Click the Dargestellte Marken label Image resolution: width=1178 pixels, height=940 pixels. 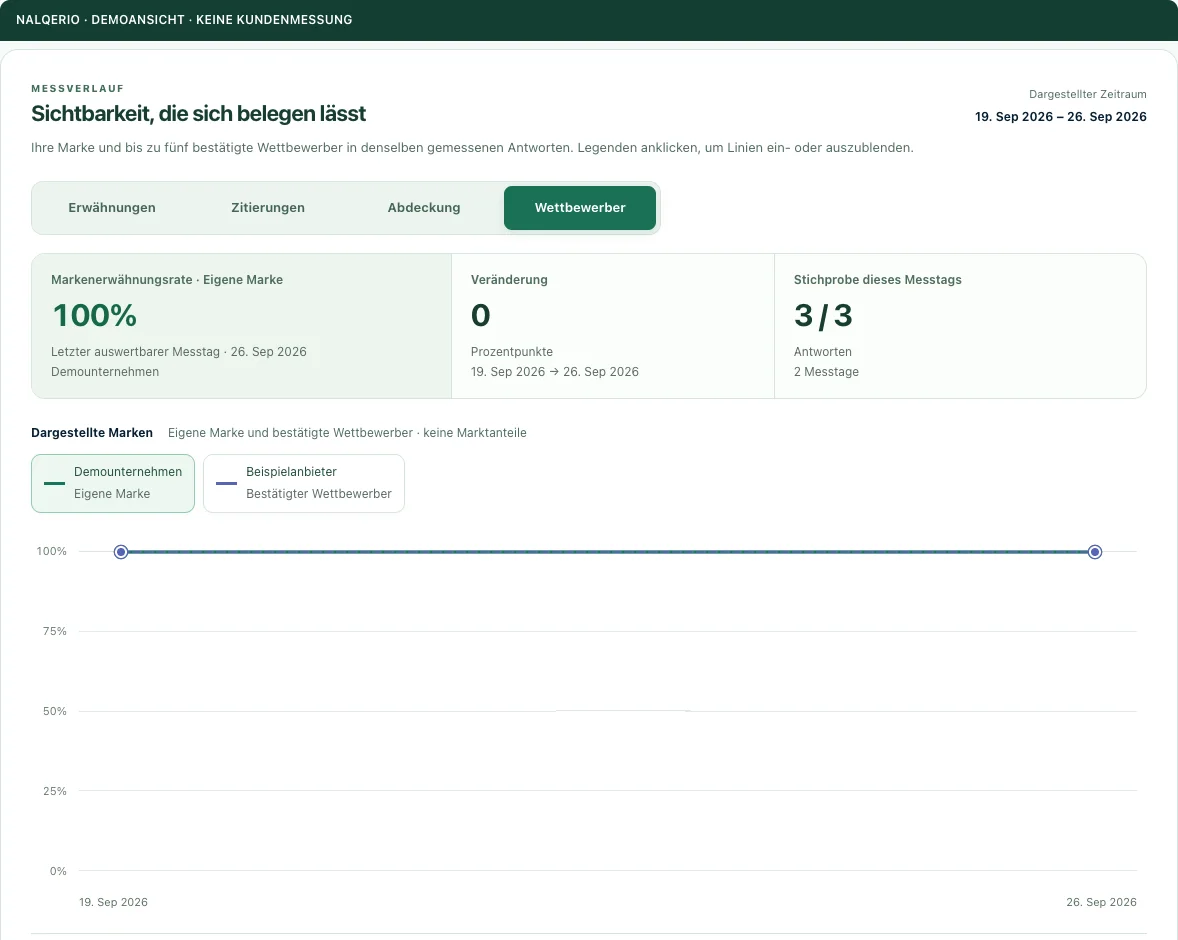[x=92, y=433]
